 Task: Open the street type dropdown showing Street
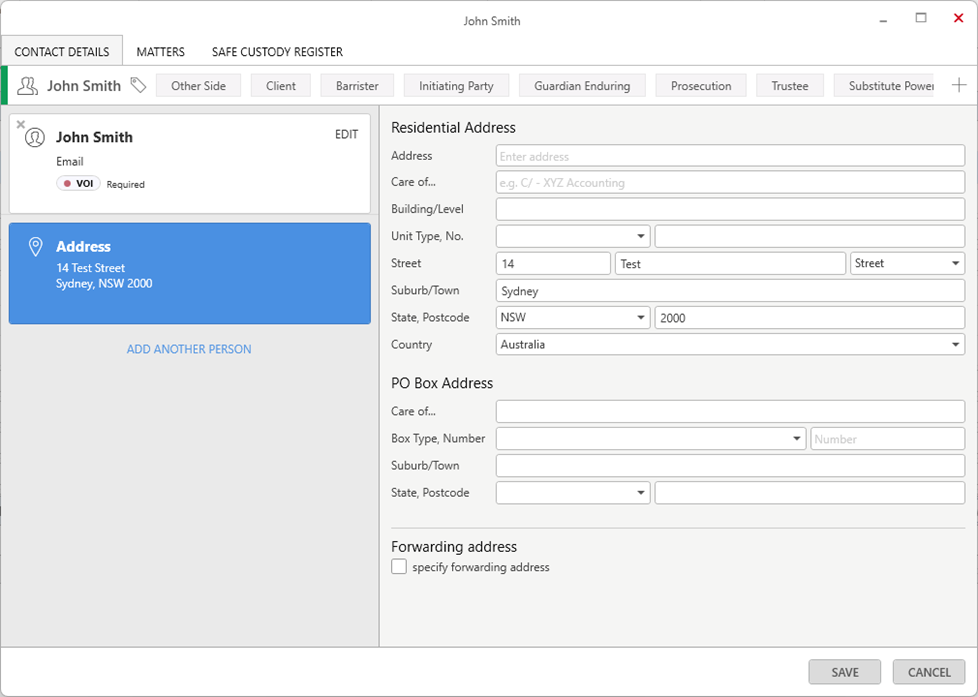(907, 263)
